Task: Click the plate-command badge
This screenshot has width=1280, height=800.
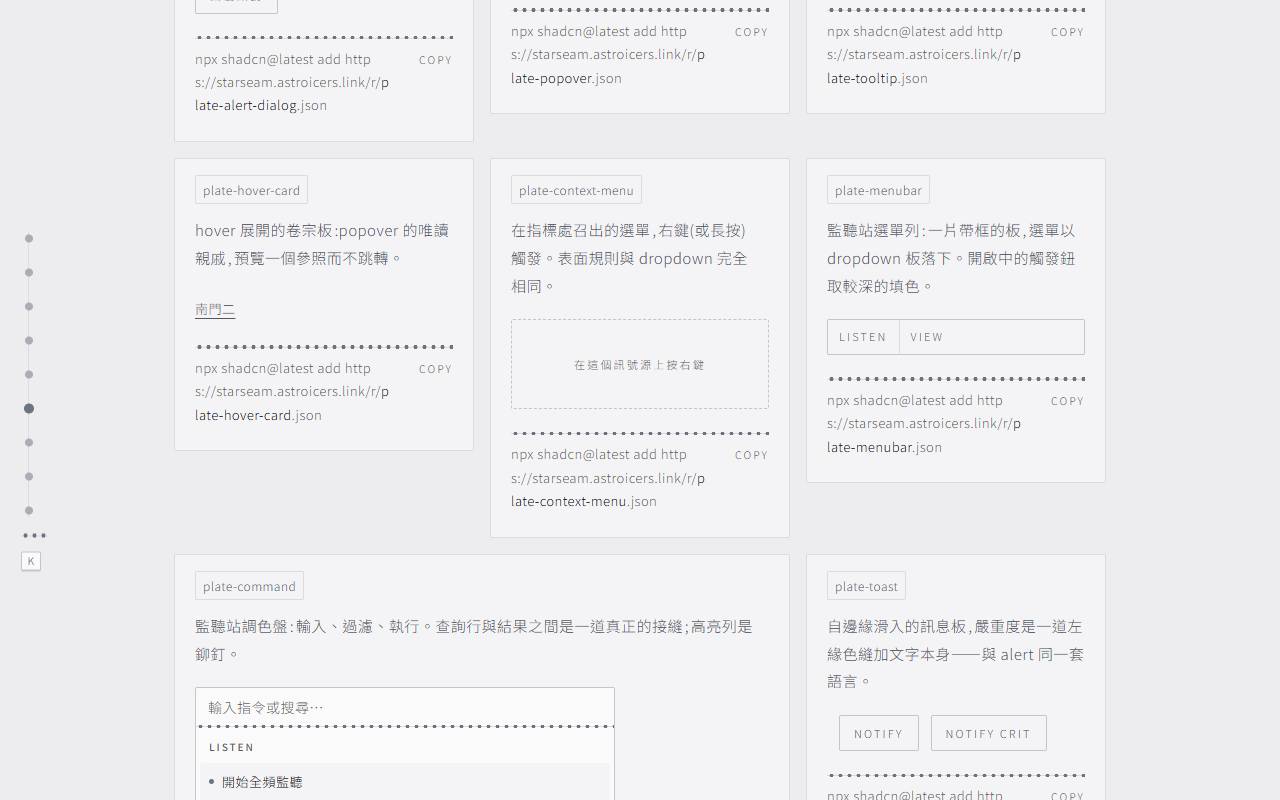Action: (x=249, y=586)
